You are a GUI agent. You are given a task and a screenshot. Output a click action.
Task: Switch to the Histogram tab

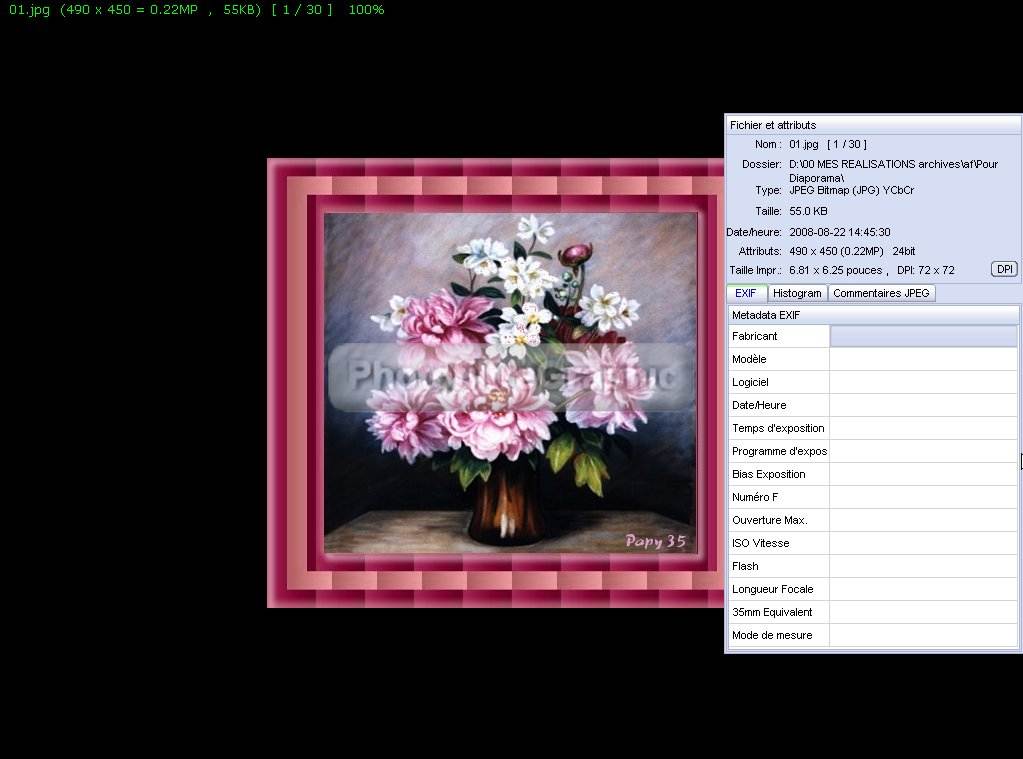click(797, 293)
